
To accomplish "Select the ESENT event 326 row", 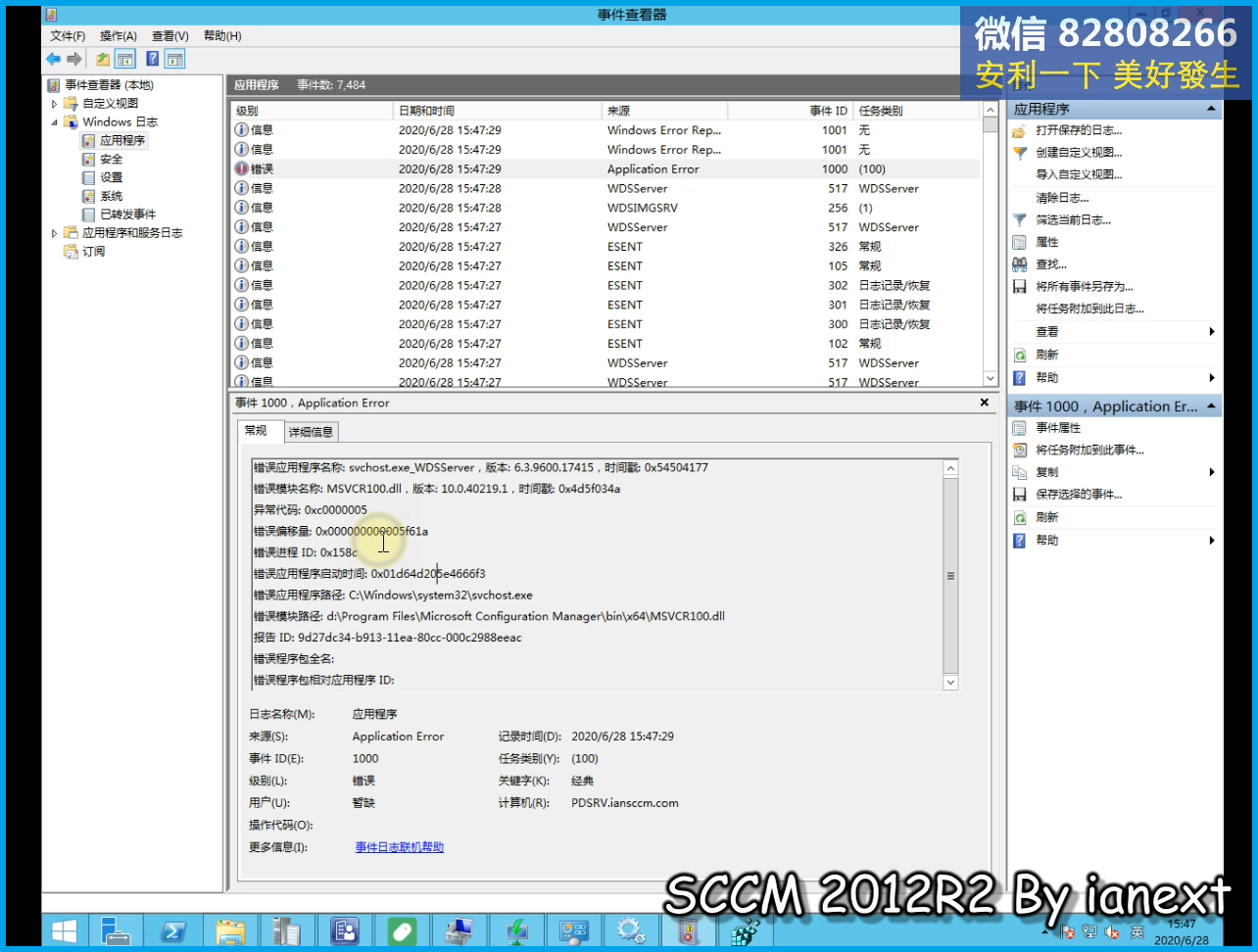I will coord(605,247).
